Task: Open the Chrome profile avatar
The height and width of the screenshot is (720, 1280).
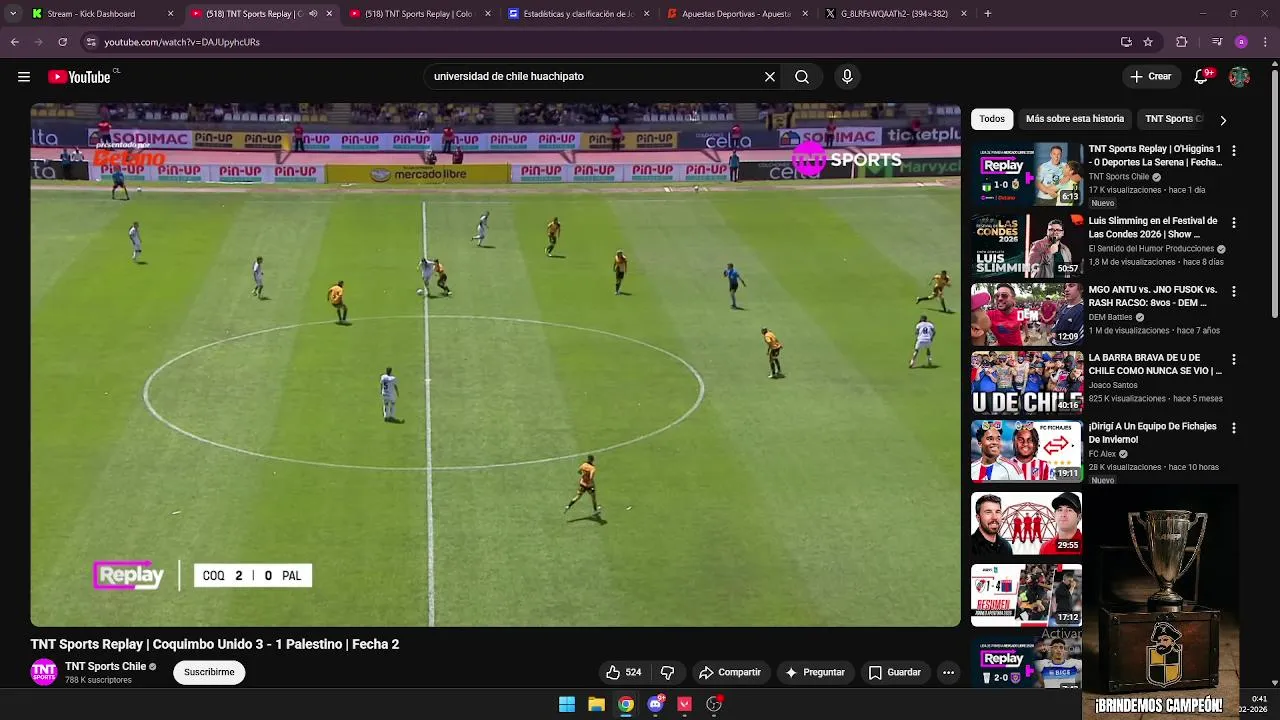Action: coord(1241,42)
